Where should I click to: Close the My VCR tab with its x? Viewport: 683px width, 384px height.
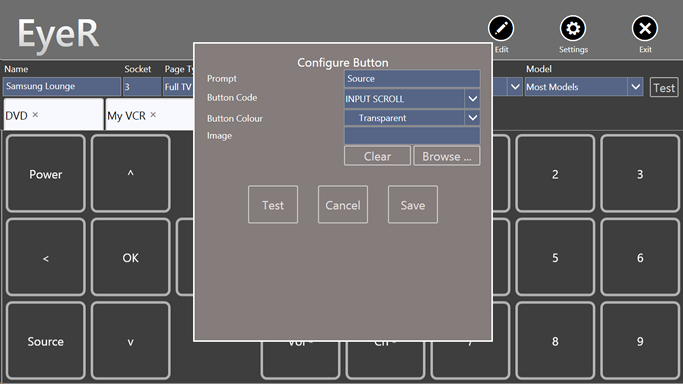coord(153,115)
